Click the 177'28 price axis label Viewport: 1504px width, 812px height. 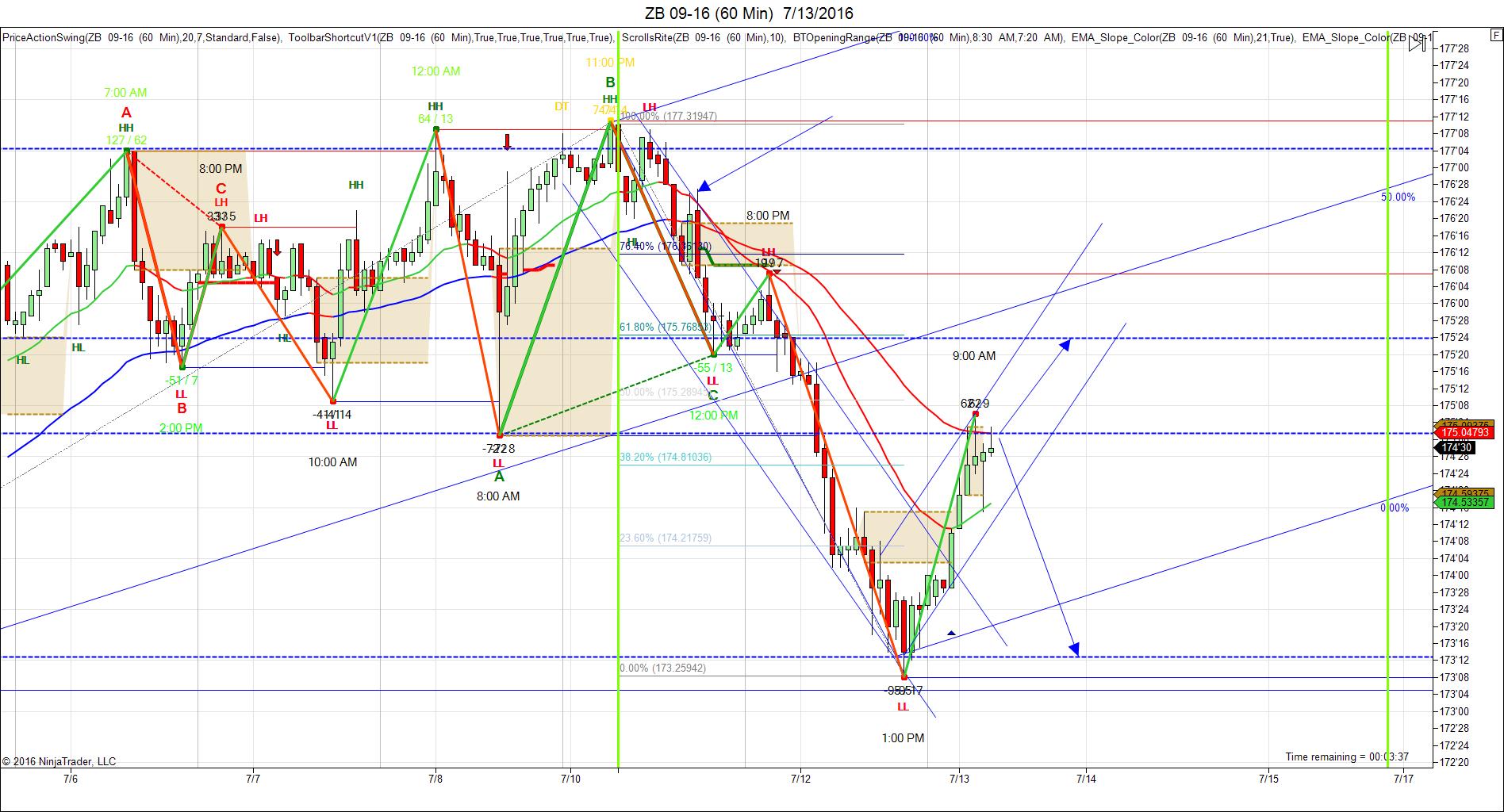[x=1455, y=48]
